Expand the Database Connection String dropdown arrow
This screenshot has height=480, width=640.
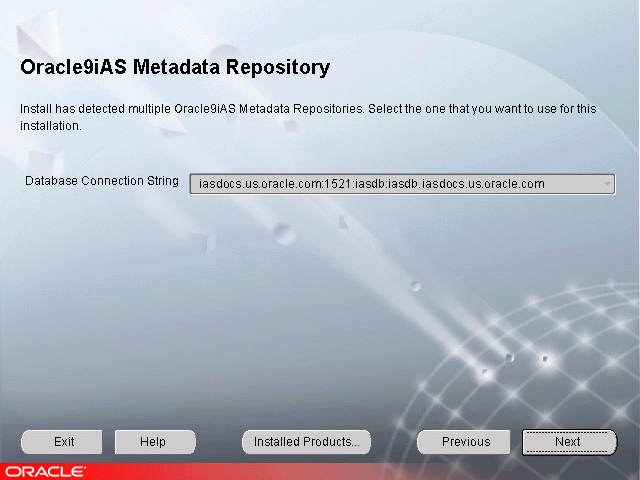[607, 184]
